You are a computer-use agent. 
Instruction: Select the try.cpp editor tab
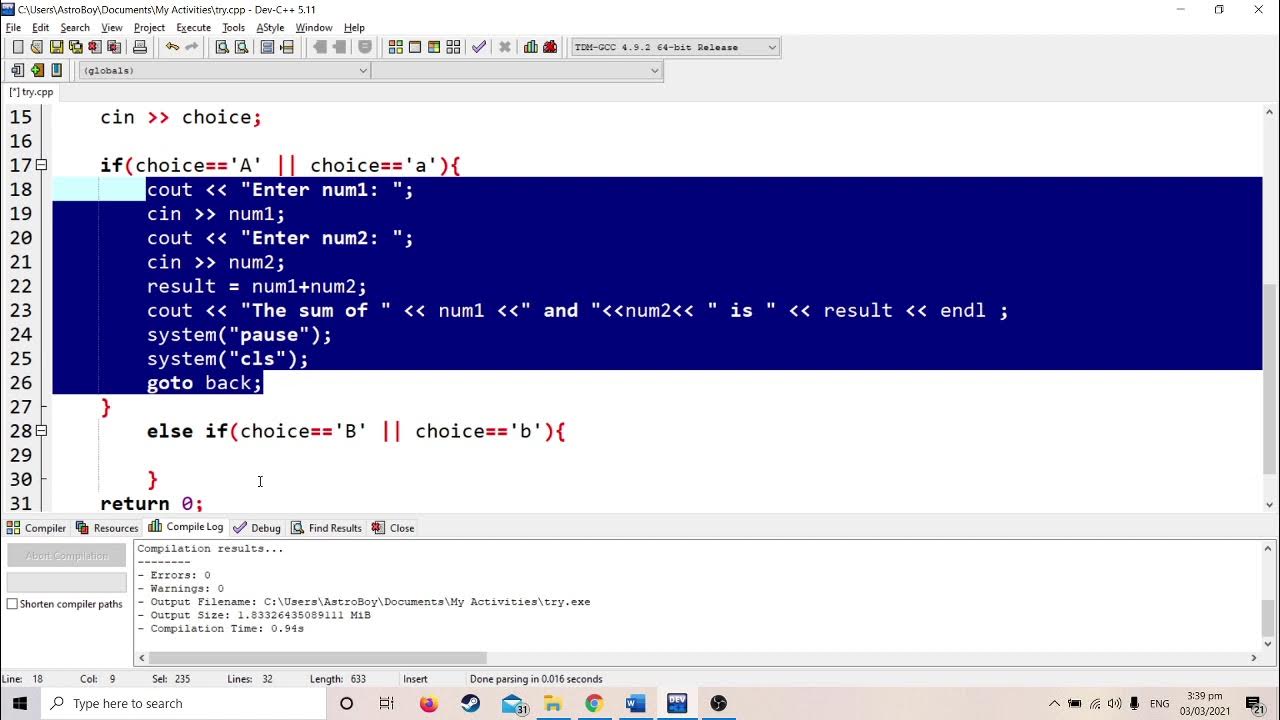[x=31, y=92]
